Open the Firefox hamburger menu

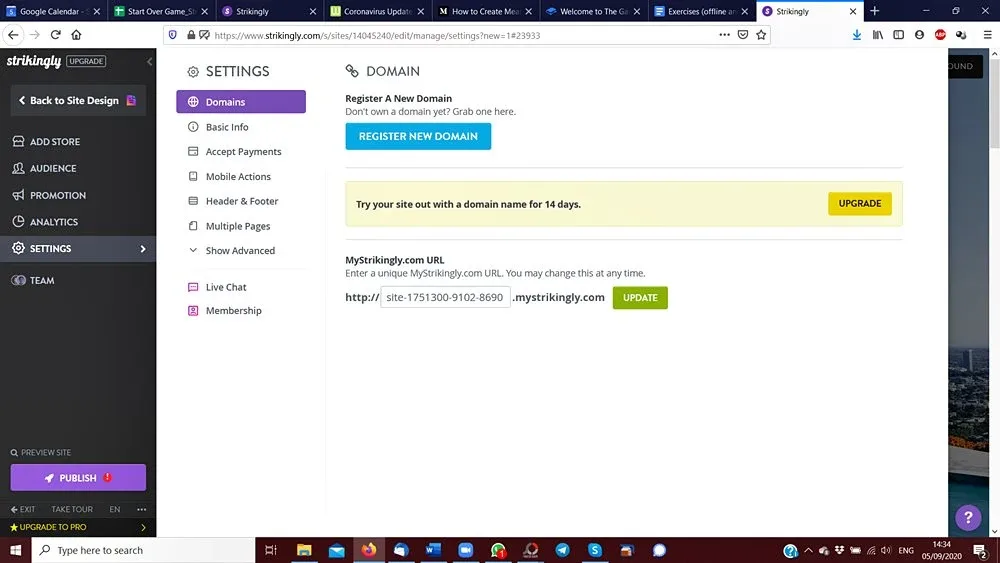pos(987,35)
